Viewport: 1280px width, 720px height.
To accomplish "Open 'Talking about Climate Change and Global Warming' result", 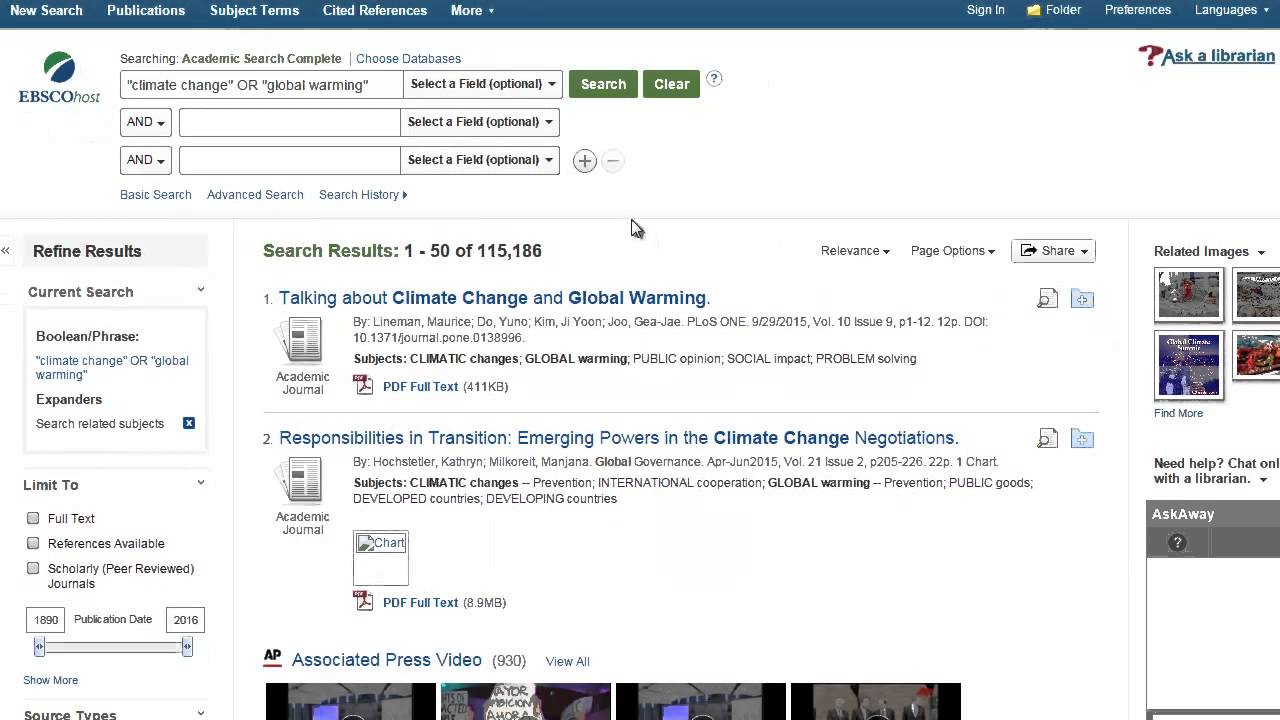I will [494, 298].
